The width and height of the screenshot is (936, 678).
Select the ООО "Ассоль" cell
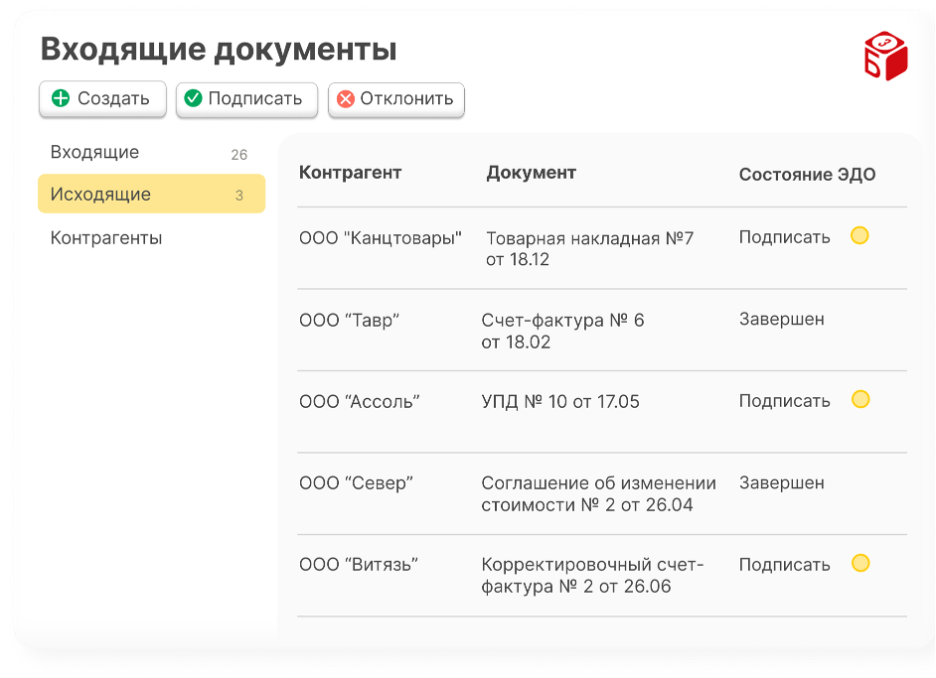click(x=359, y=402)
